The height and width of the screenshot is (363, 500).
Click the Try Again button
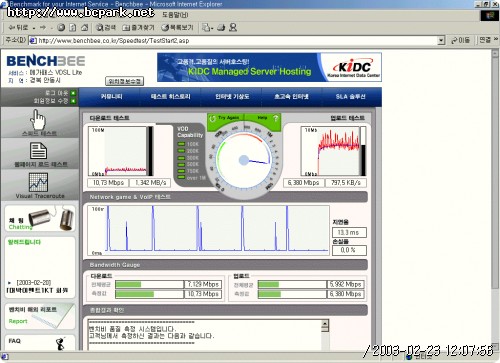coord(225,118)
